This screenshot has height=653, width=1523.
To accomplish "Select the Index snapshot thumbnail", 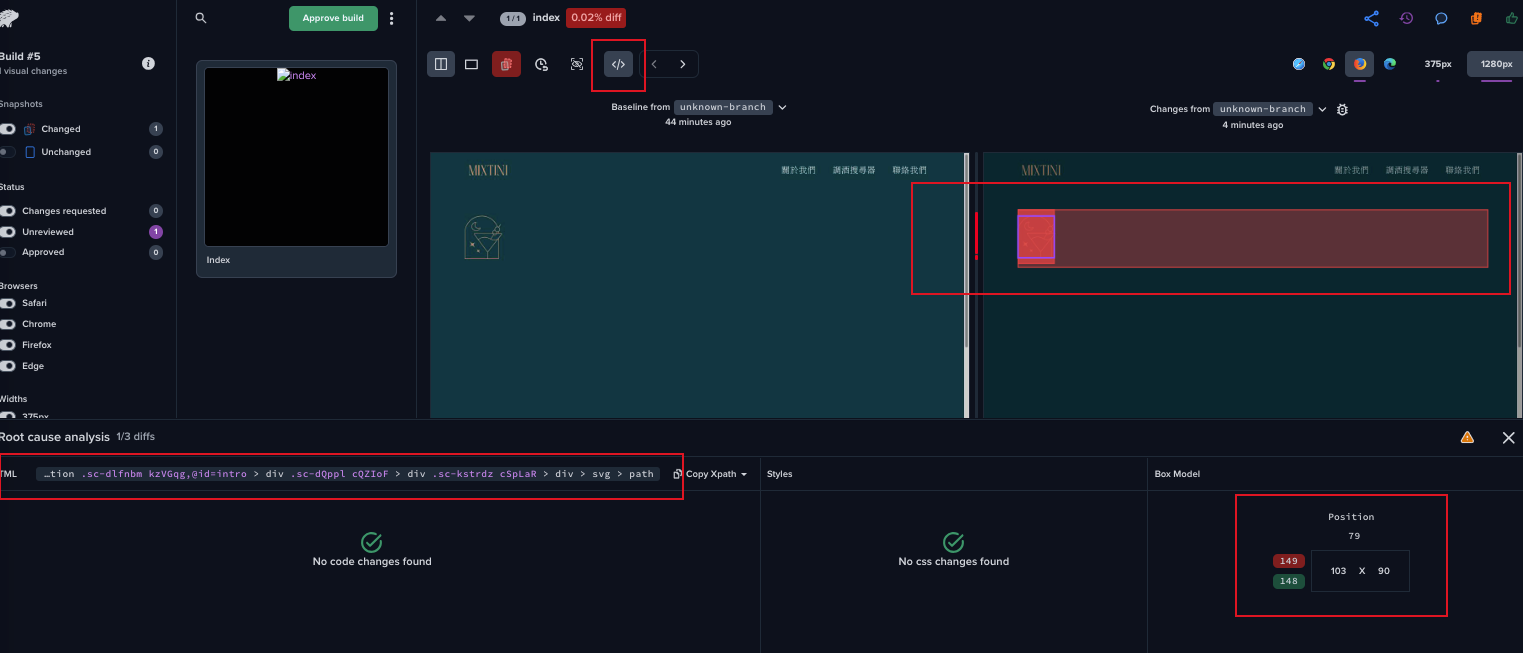I will tap(296, 157).
